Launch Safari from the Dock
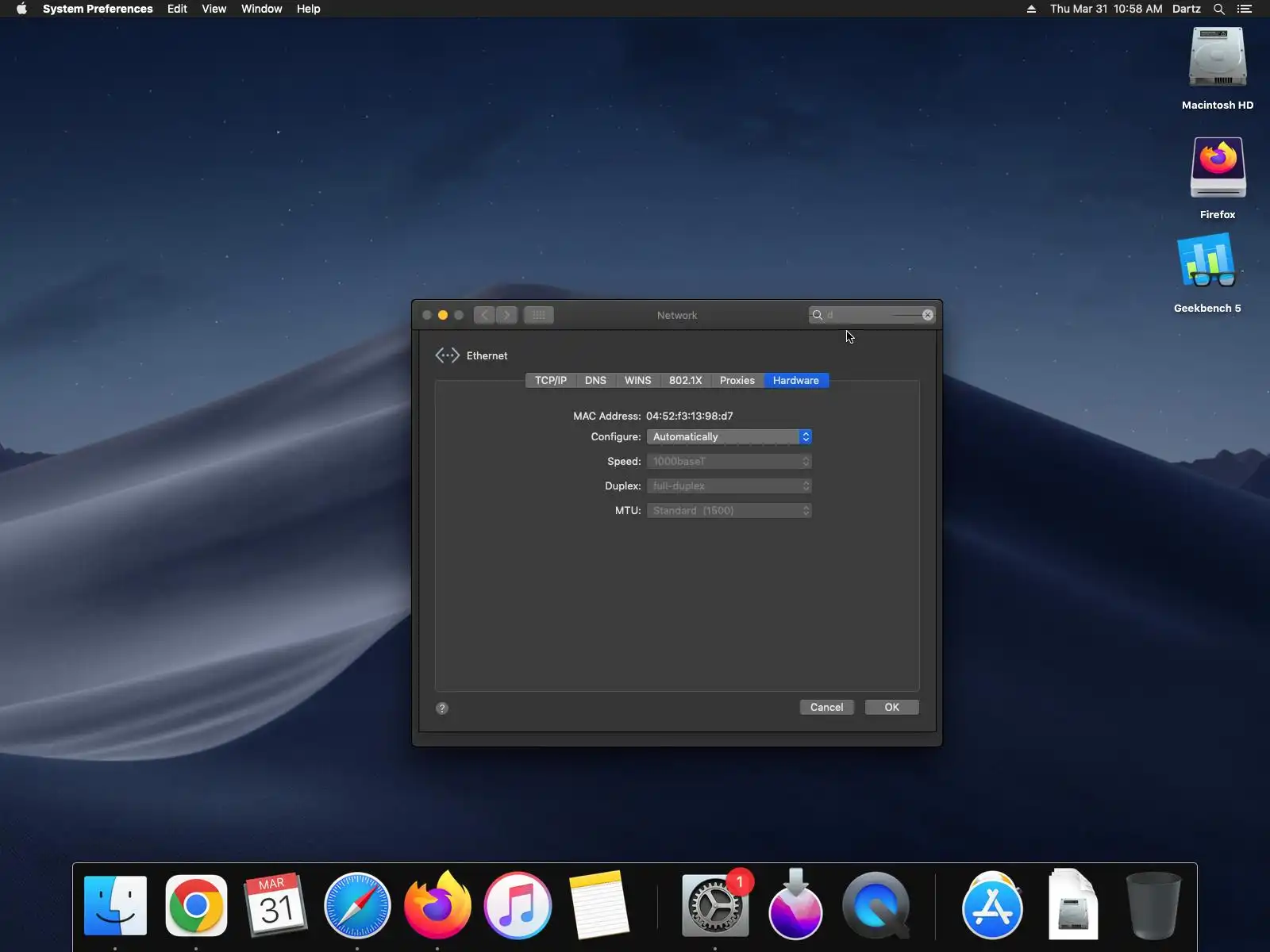Viewport: 1270px width, 952px height. click(x=357, y=906)
